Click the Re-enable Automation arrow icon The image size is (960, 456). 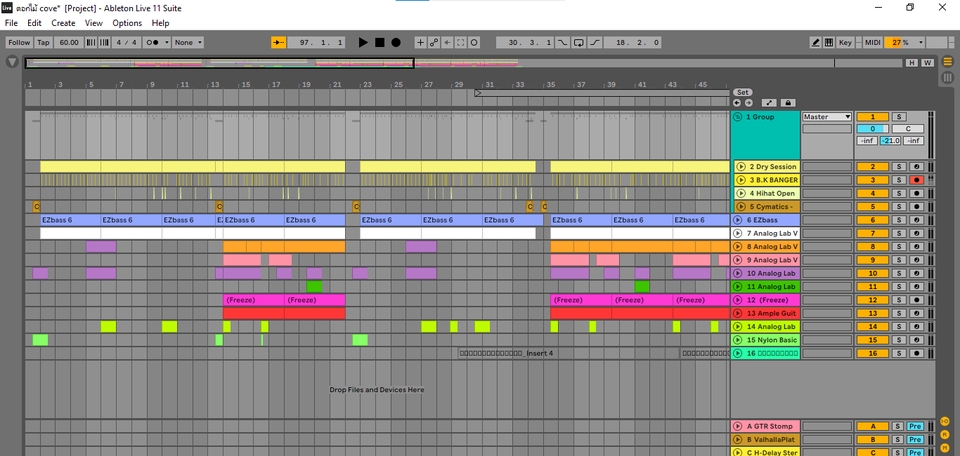pyautogui.click(x=448, y=42)
